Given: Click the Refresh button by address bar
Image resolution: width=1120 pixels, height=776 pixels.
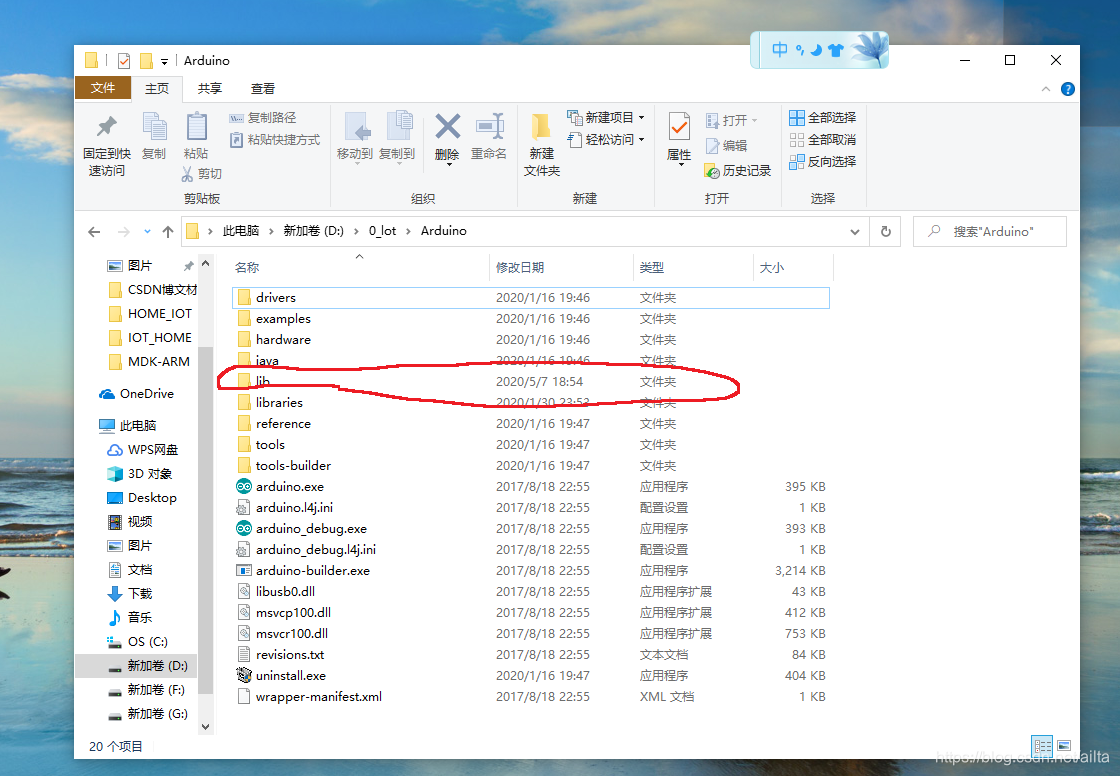Looking at the screenshot, I should pyautogui.click(x=886, y=232).
